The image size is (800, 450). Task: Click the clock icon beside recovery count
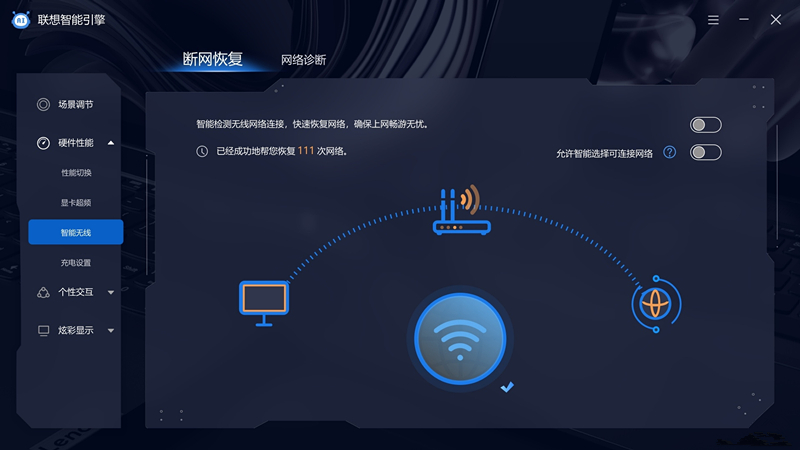202,152
